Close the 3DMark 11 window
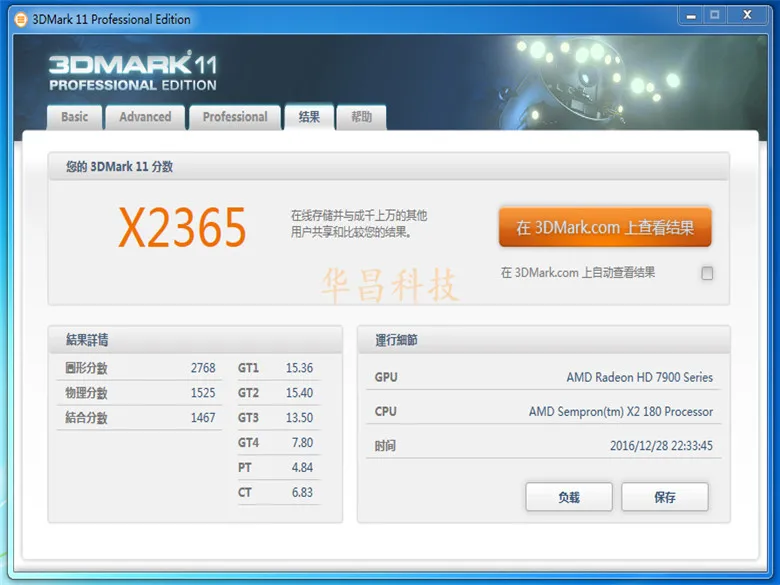 [747, 16]
